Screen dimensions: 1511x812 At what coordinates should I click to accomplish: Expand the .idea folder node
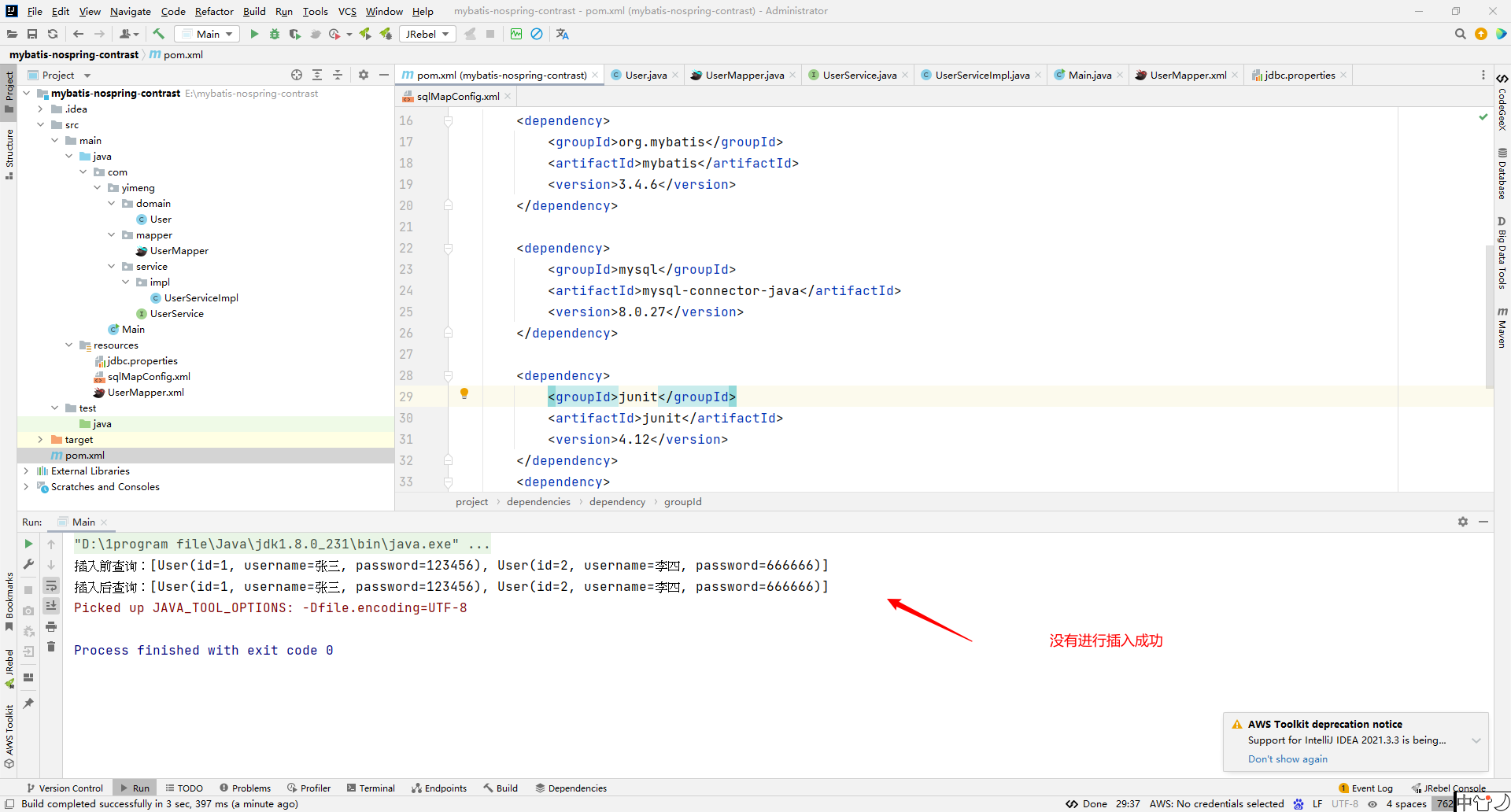[x=41, y=109]
